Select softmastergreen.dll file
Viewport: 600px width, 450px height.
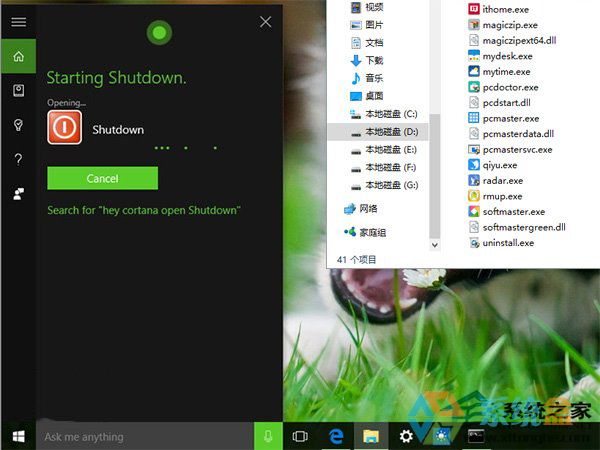(517, 227)
